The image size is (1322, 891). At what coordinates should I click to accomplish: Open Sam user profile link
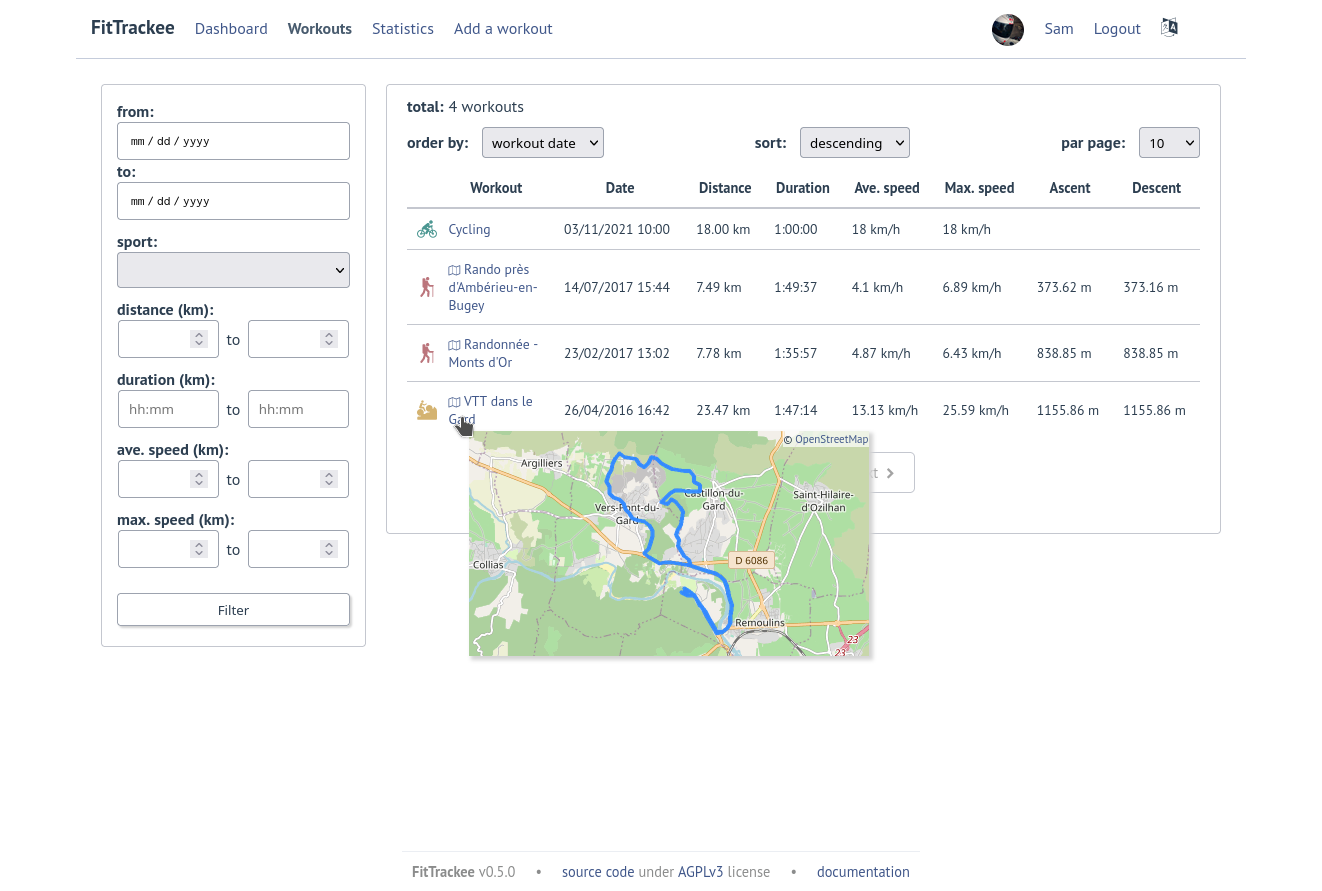click(x=1059, y=29)
